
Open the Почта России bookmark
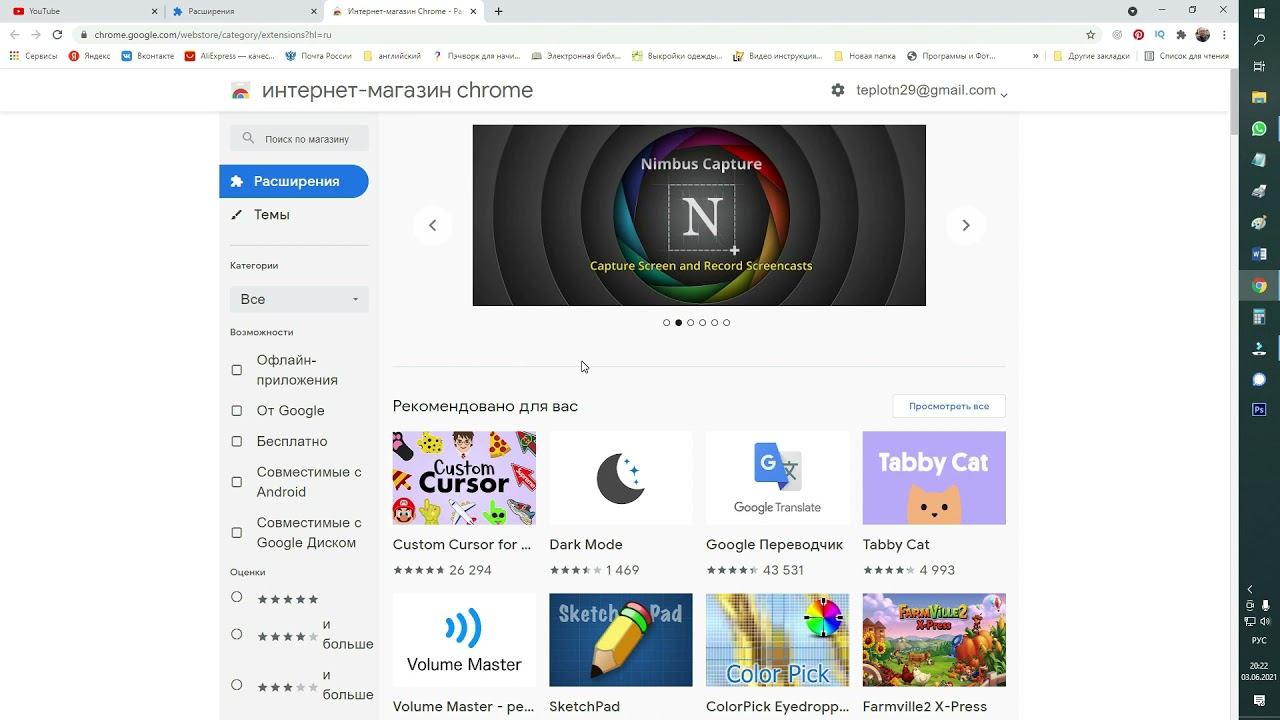[318, 56]
